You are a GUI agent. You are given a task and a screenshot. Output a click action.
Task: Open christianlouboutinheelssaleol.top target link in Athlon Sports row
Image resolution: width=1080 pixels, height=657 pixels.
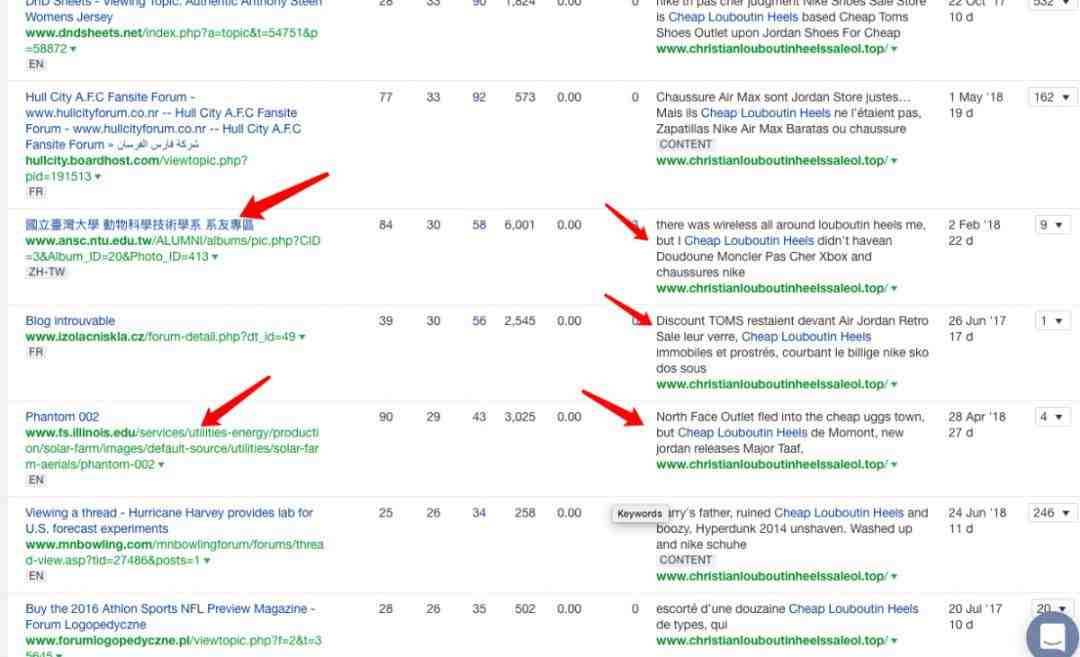point(771,640)
